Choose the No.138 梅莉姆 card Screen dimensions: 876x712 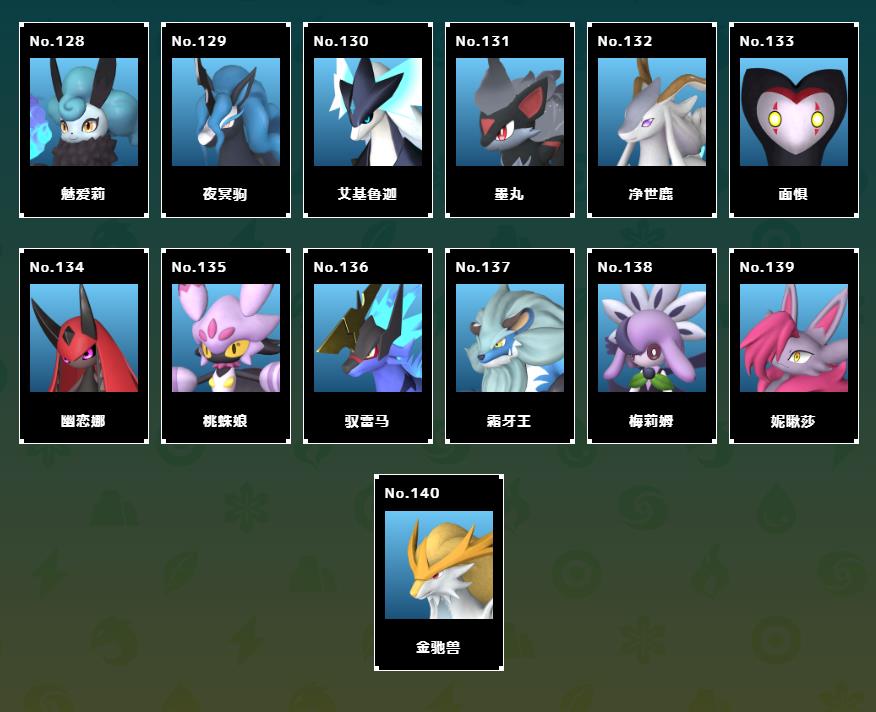[x=651, y=346]
